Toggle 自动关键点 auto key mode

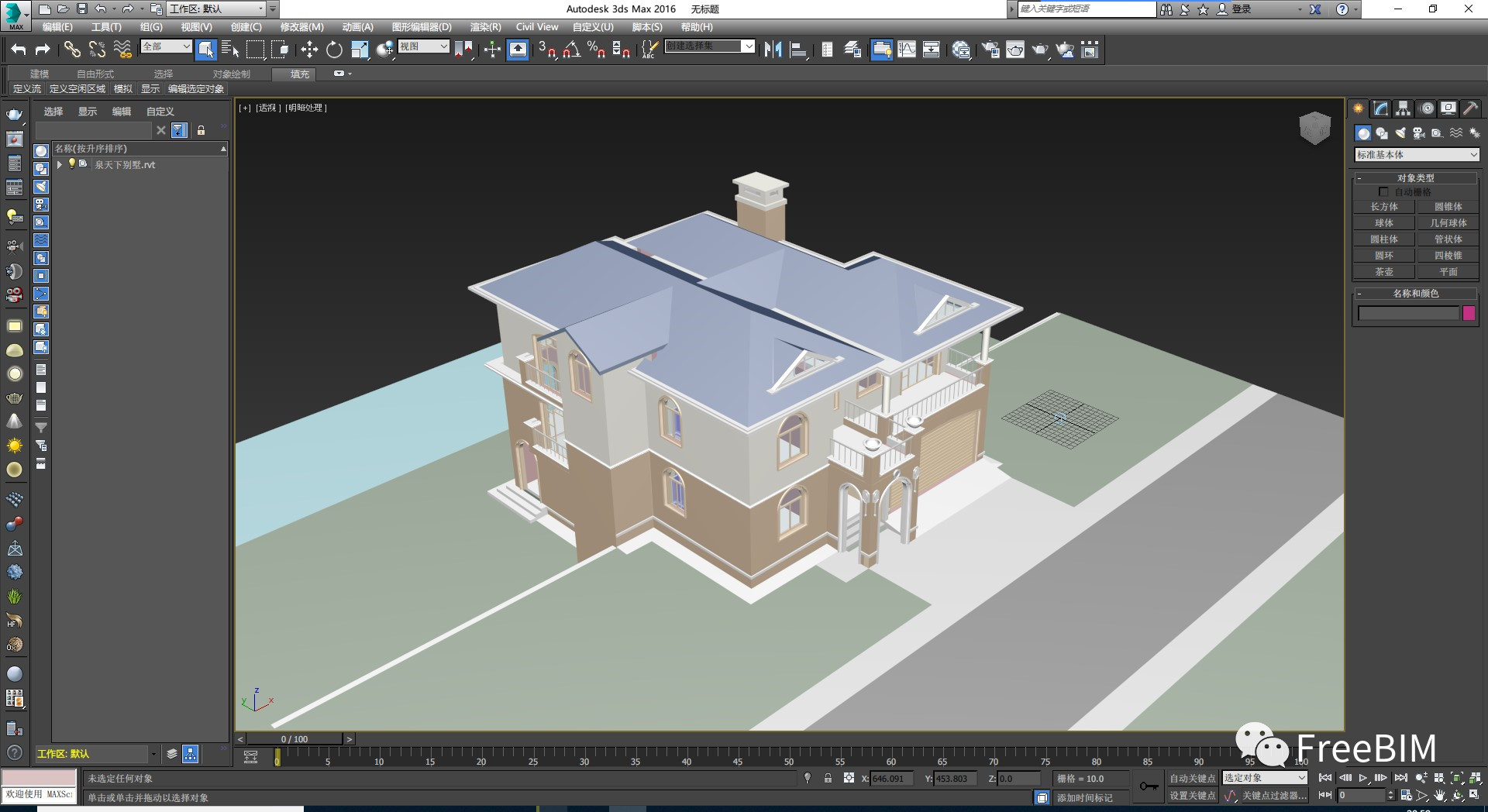tap(1193, 778)
